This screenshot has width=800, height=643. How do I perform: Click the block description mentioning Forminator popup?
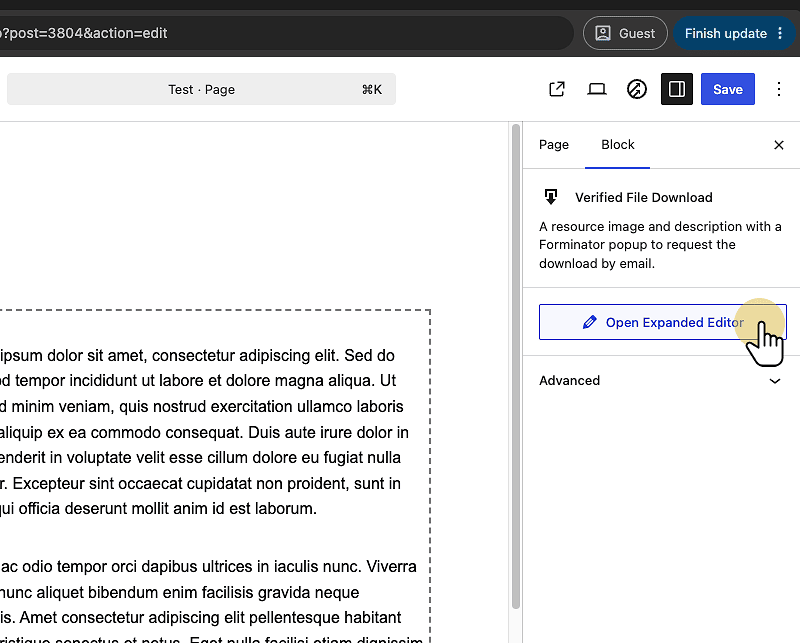(x=660, y=245)
